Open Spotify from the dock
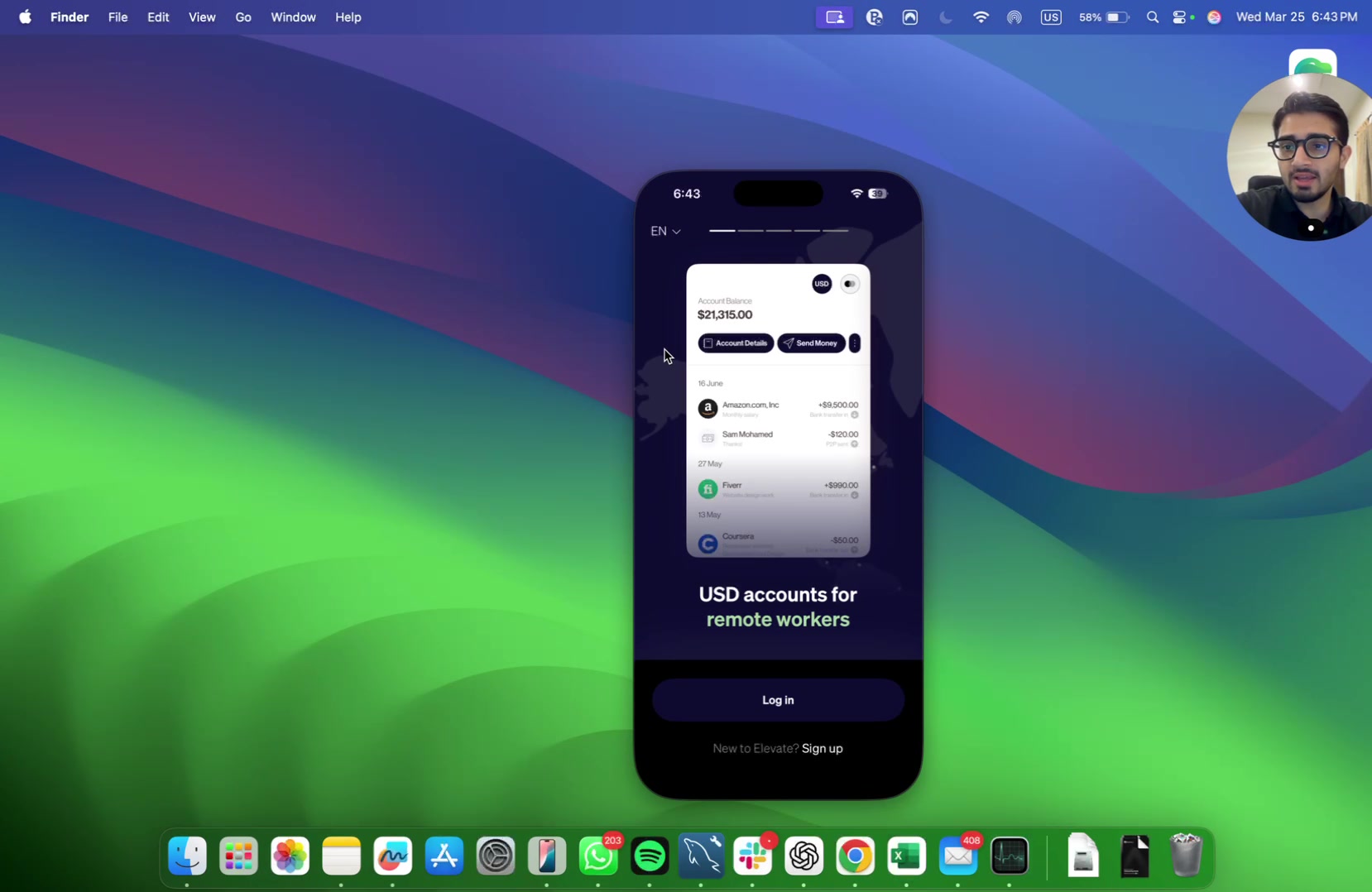The width and height of the screenshot is (1372, 892). pos(650,856)
